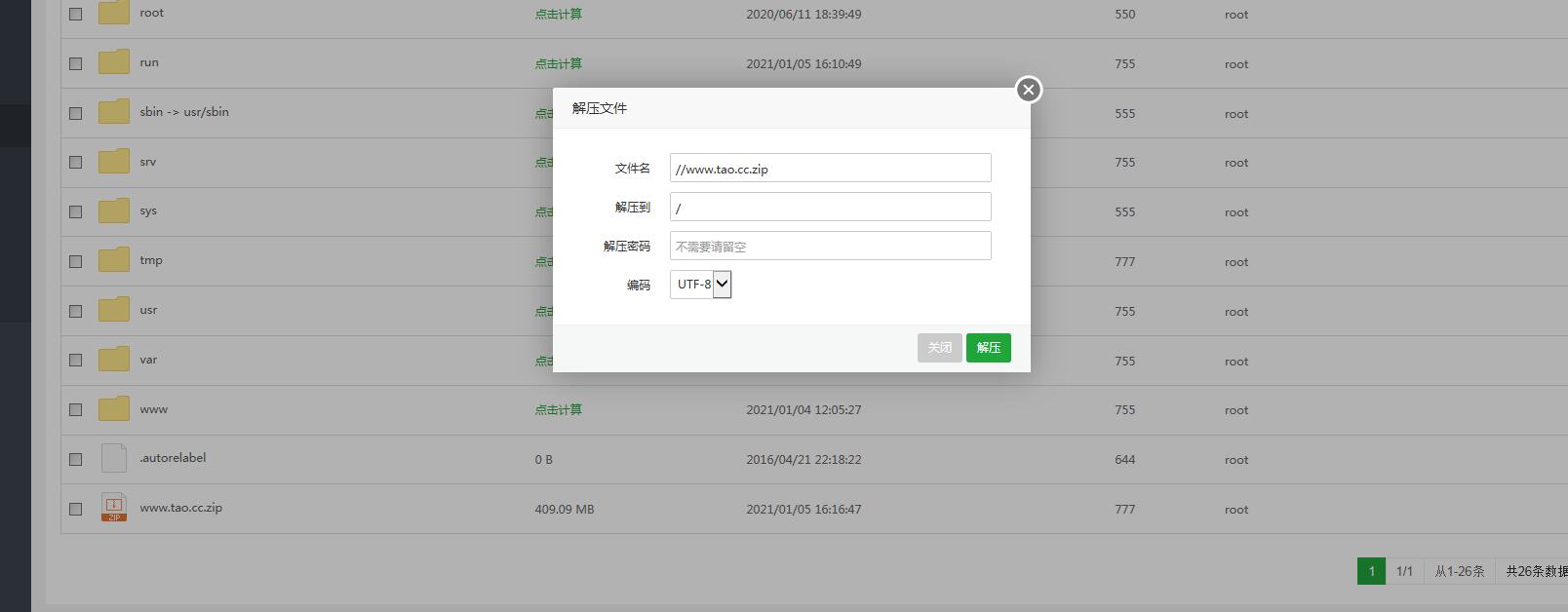Click 点击计算 for the www folder
This screenshot has width=1568, height=612.
(558, 410)
